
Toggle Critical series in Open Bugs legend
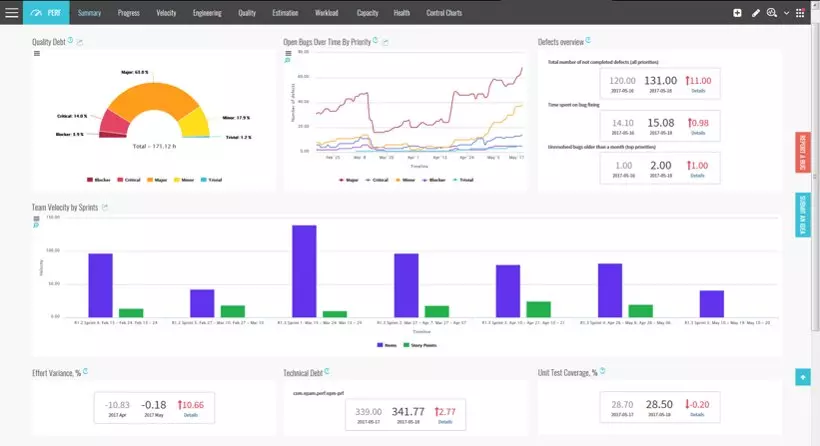tap(377, 180)
